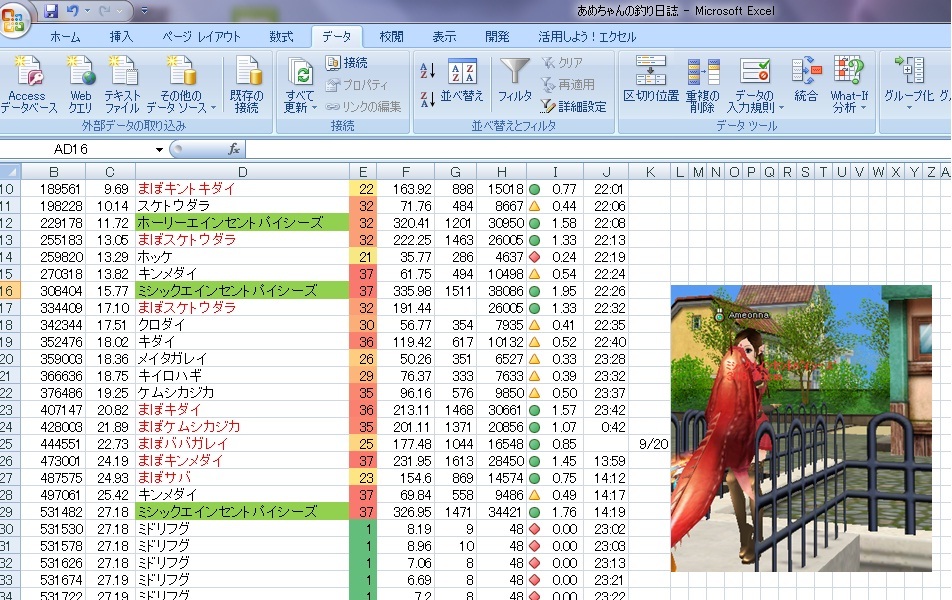
Task: Open What-If 分析 dropdown
Action: [x=849, y=84]
